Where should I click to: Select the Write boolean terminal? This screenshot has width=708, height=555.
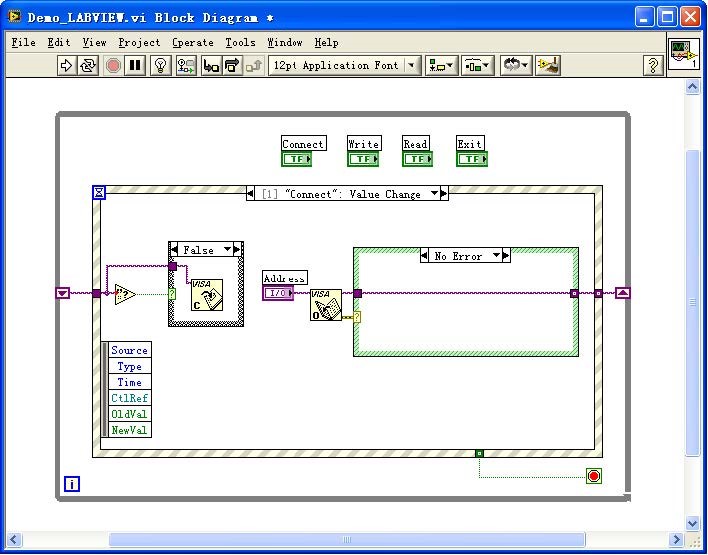pos(363,159)
